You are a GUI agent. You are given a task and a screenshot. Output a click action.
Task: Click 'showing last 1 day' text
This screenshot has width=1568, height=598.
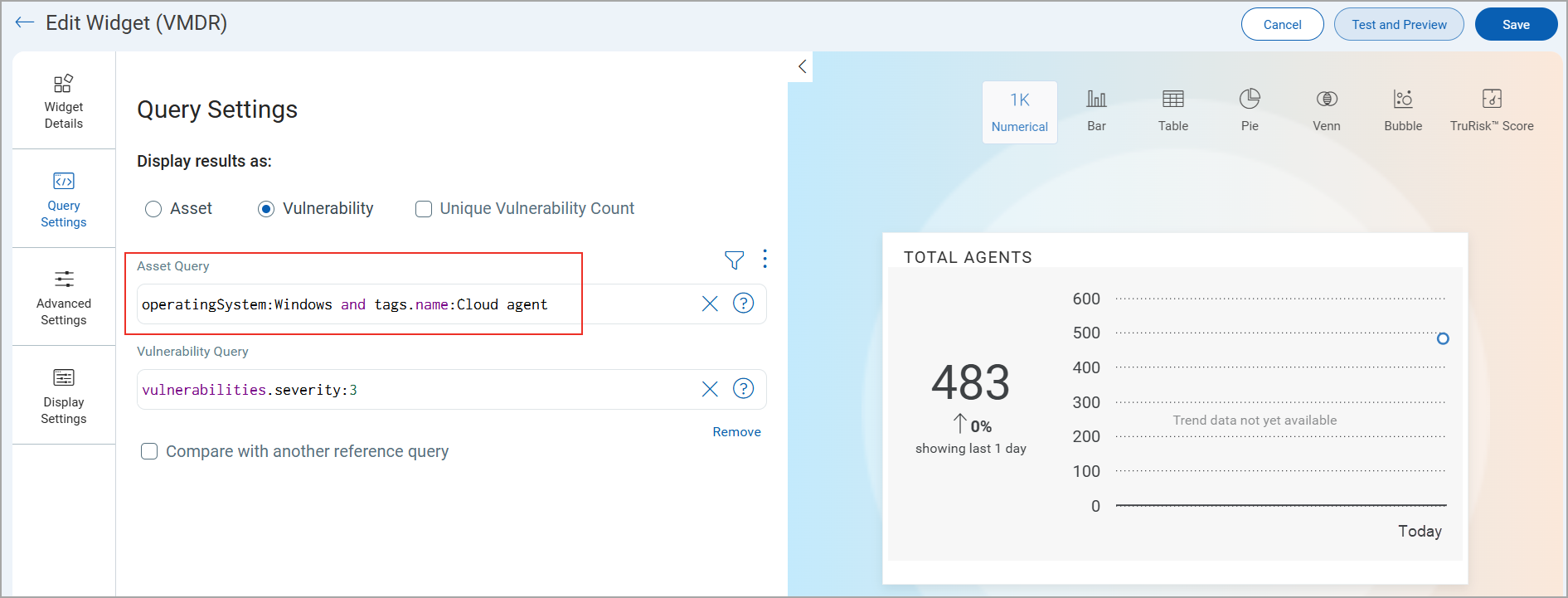click(971, 449)
